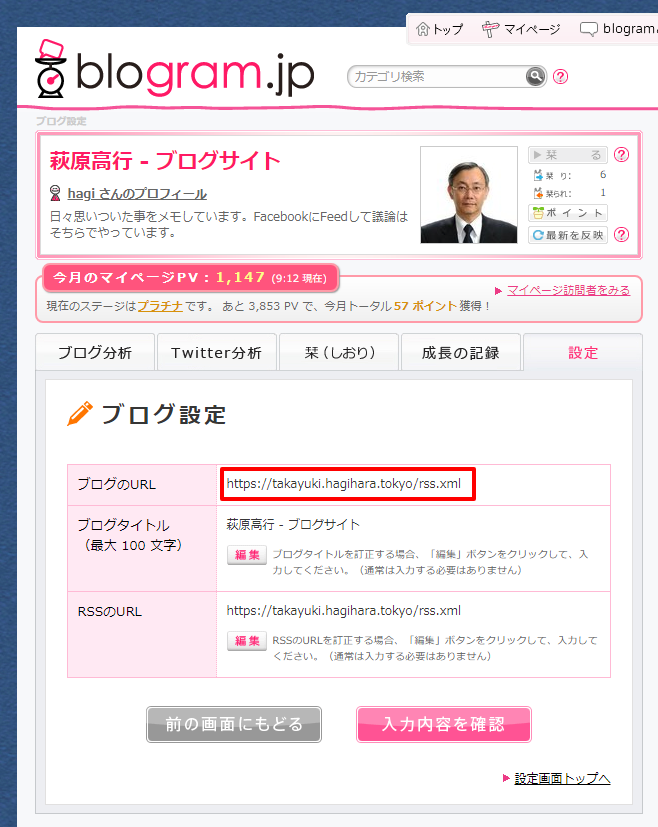Click the プラチナ stage link
The image size is (658, 827).
[160, 306]
